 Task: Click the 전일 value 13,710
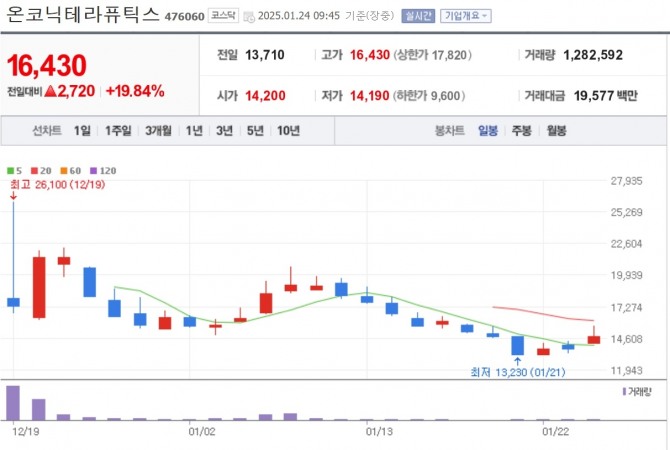[x=264, y=55]
